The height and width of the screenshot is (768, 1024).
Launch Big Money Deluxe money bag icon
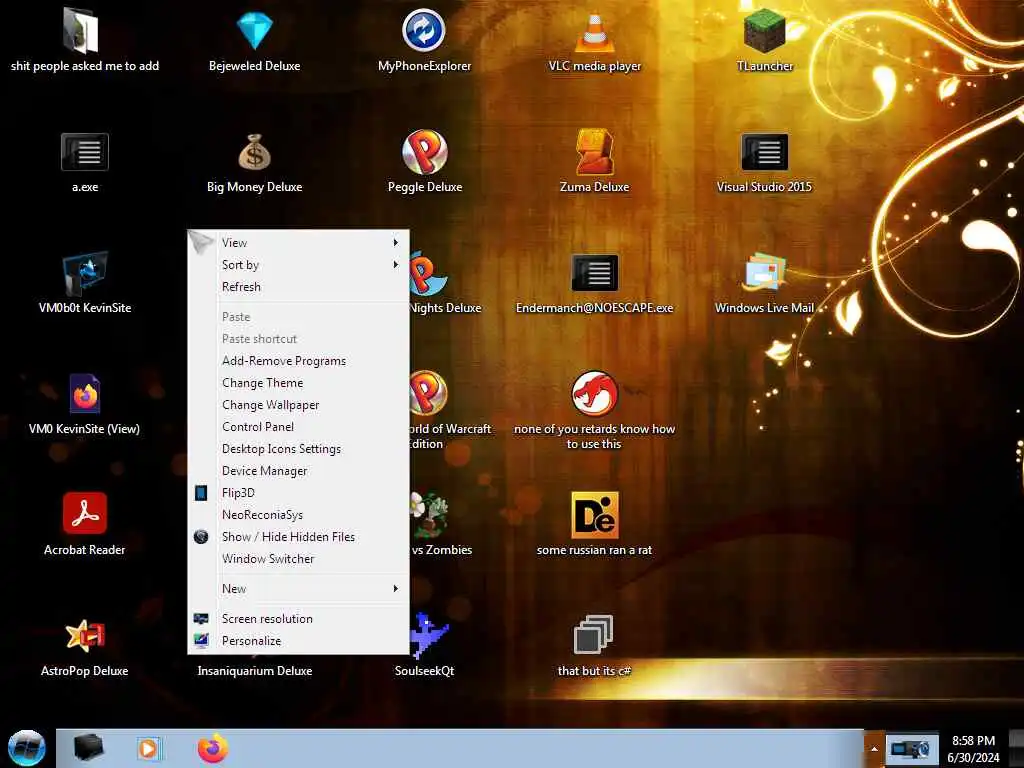tap(254, 162)
